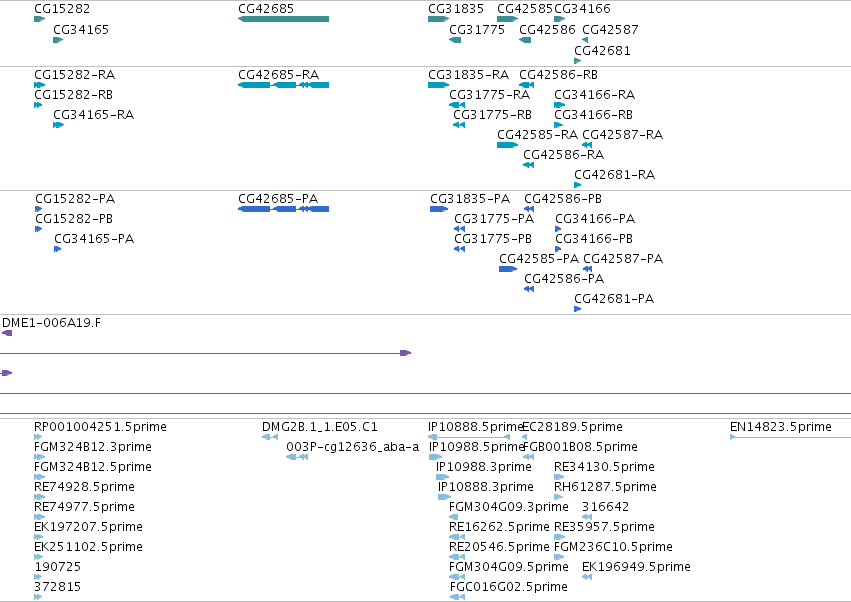Click the CG42681 gene label

pyautogui.click(x=602, y=51)
